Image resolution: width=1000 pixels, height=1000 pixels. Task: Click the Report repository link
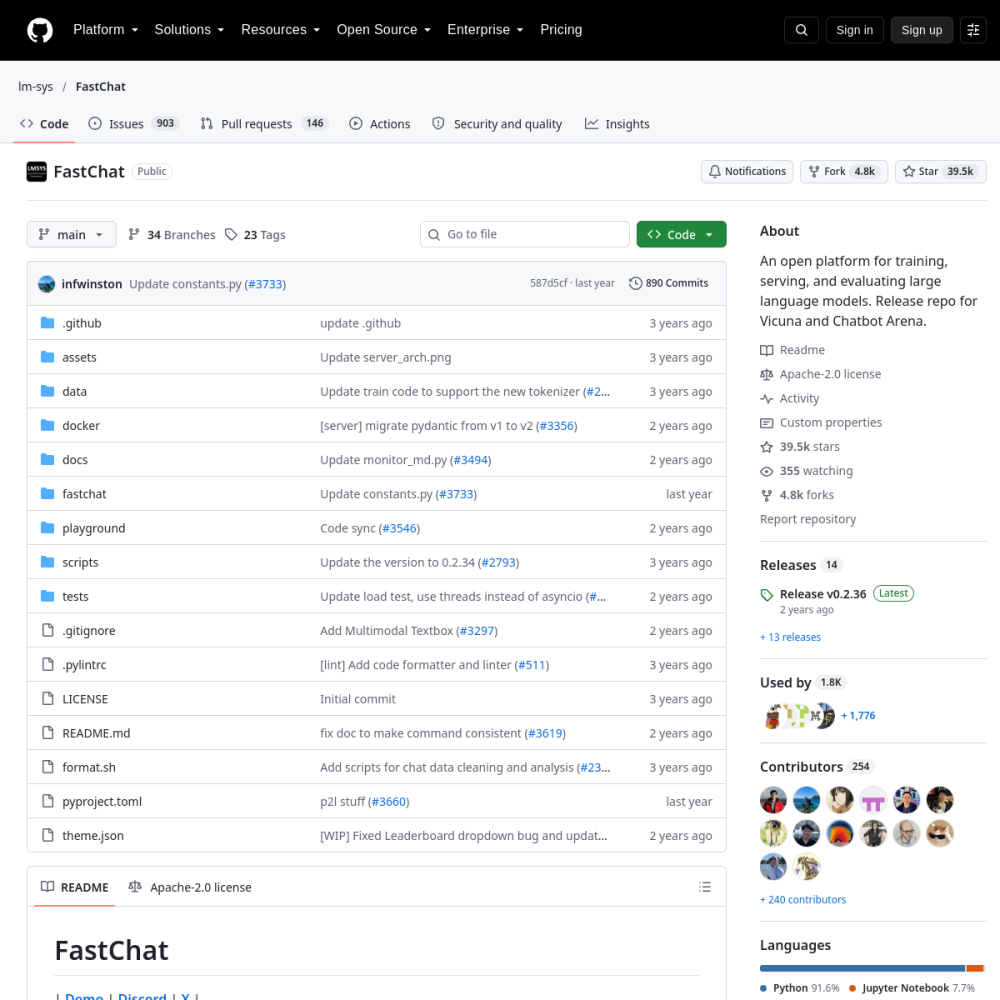[x=808, y=519]
